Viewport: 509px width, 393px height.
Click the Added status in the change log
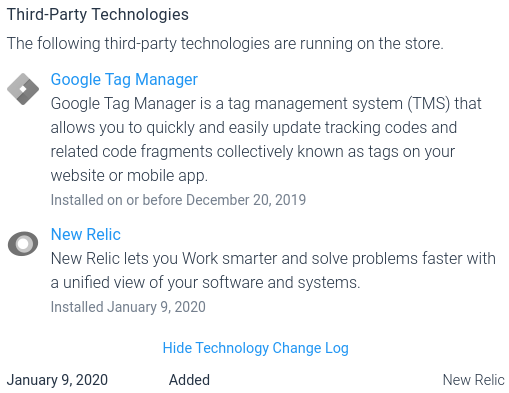tap(189, 380)
